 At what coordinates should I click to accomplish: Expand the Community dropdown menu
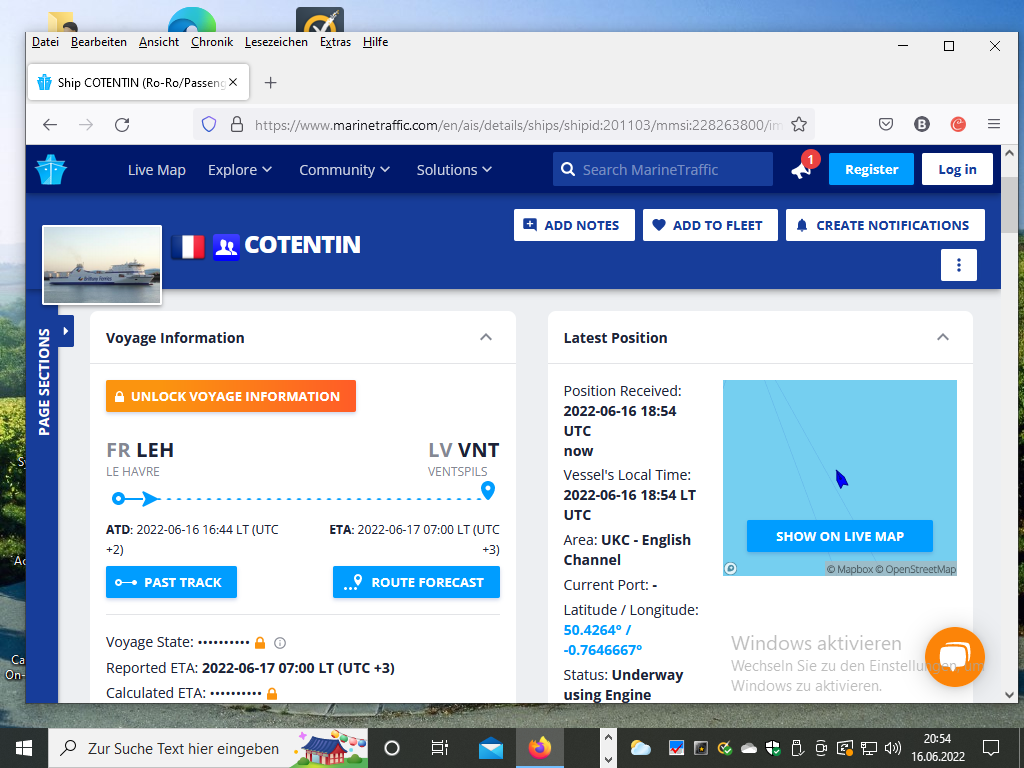coord(344,170)
